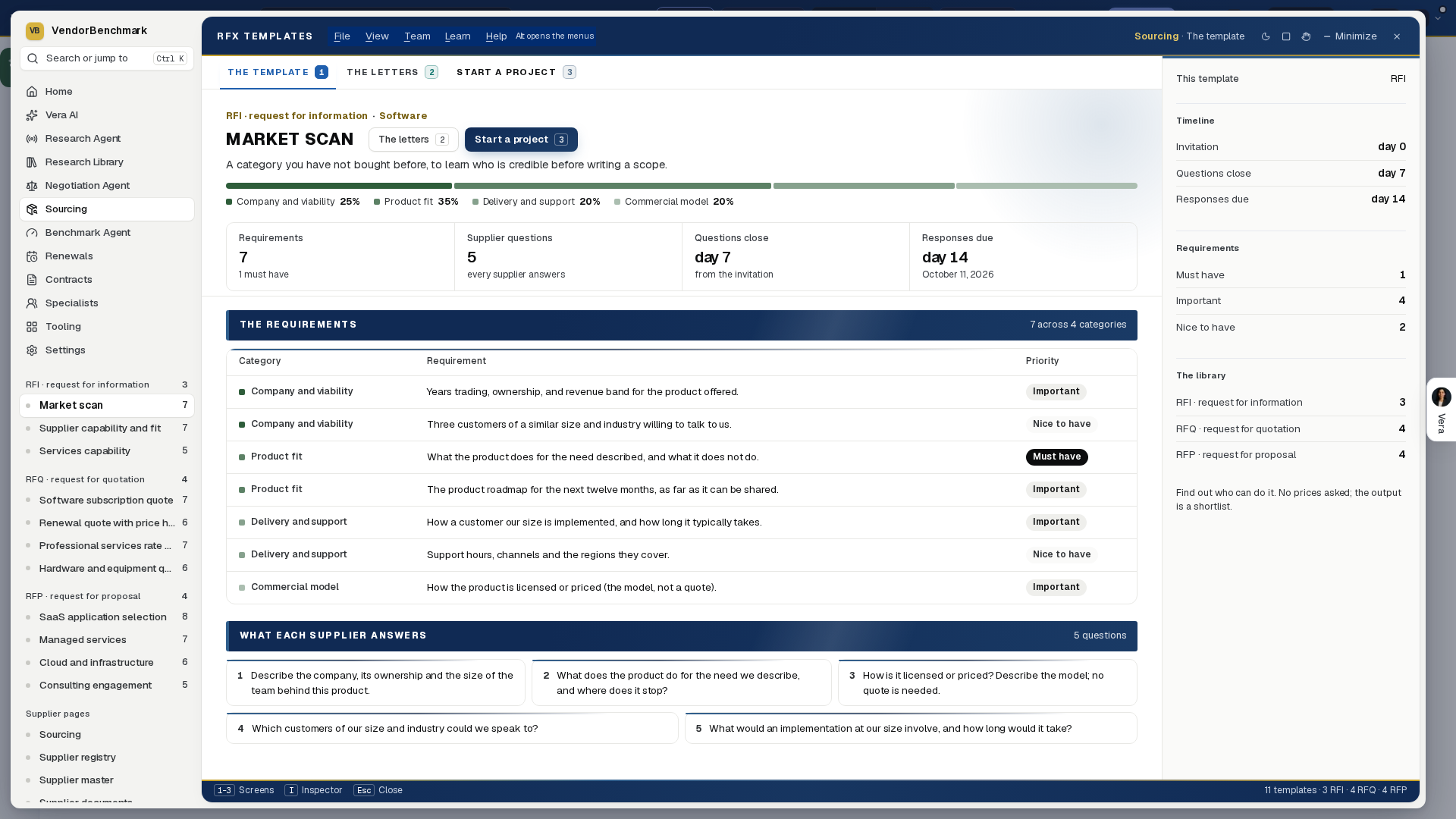Click the dark Start a project button
The image size is (1456, 819).
[521, 140]
